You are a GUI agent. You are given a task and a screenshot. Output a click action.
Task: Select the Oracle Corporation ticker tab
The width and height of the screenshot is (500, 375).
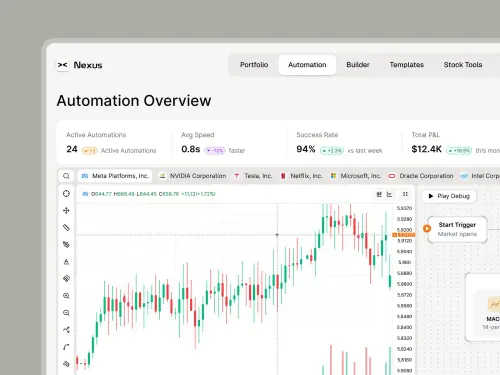(x=421, y=176)
